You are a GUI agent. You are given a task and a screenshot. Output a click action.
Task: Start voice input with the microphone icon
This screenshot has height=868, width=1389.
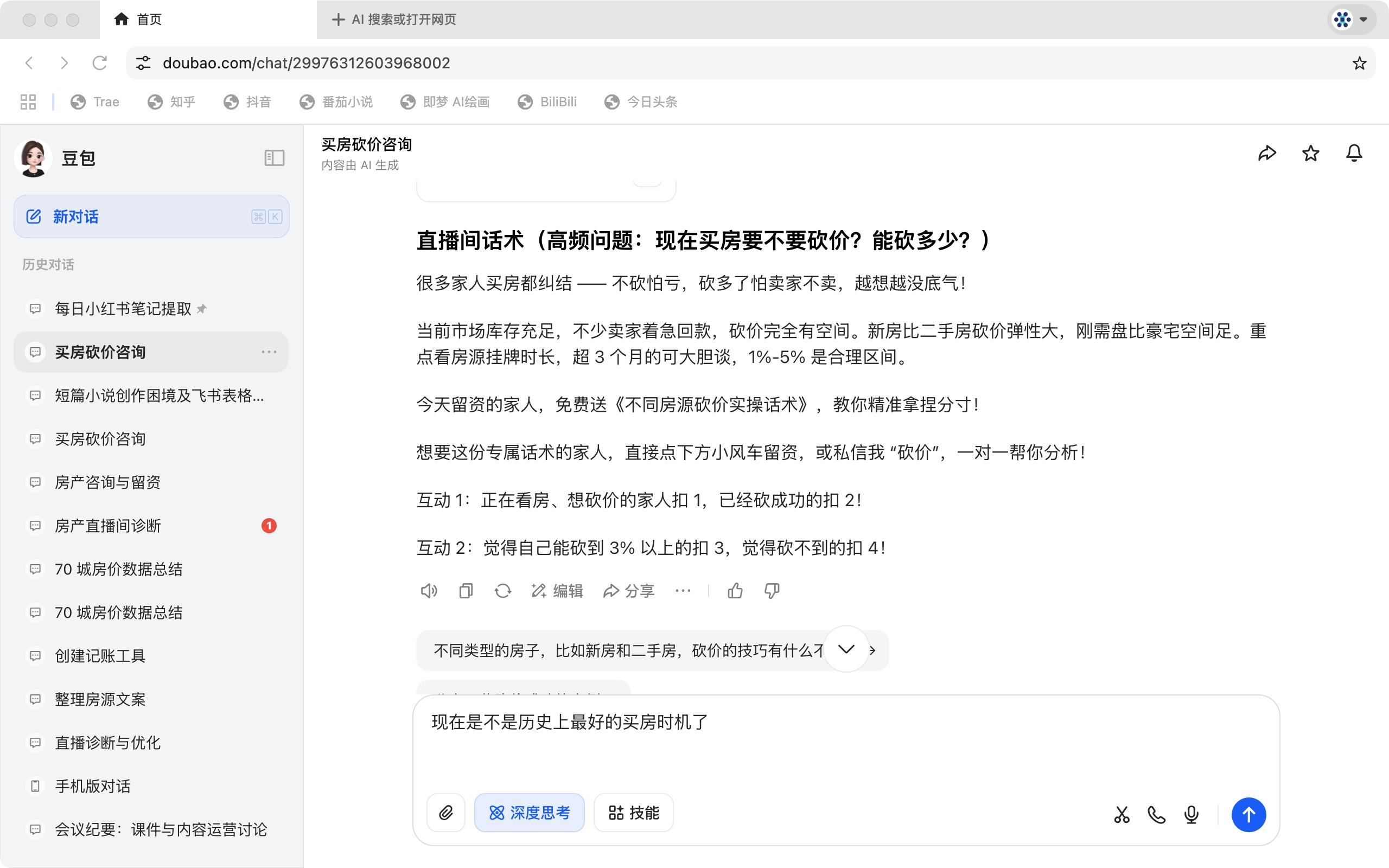(1190, 815)
